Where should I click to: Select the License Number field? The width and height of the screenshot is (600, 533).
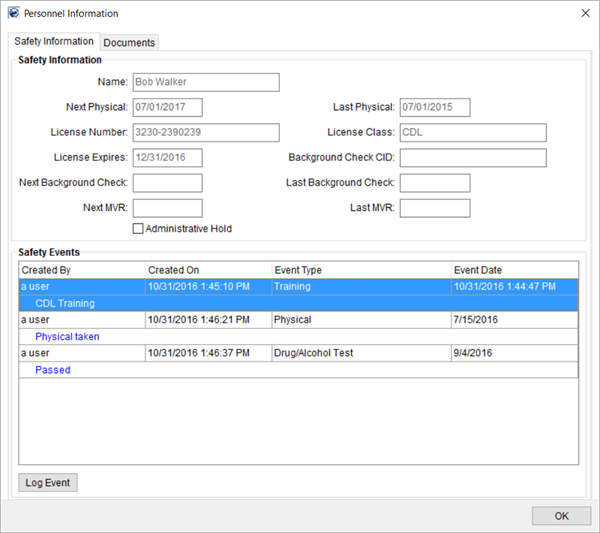click(205, 133)
